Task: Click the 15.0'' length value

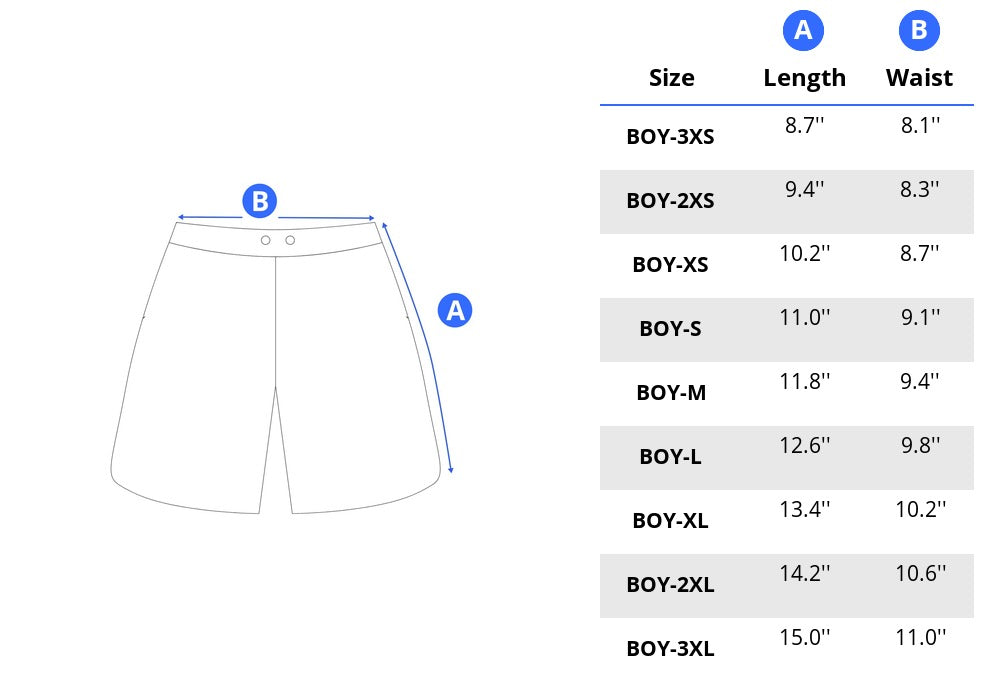Action: 804,637
